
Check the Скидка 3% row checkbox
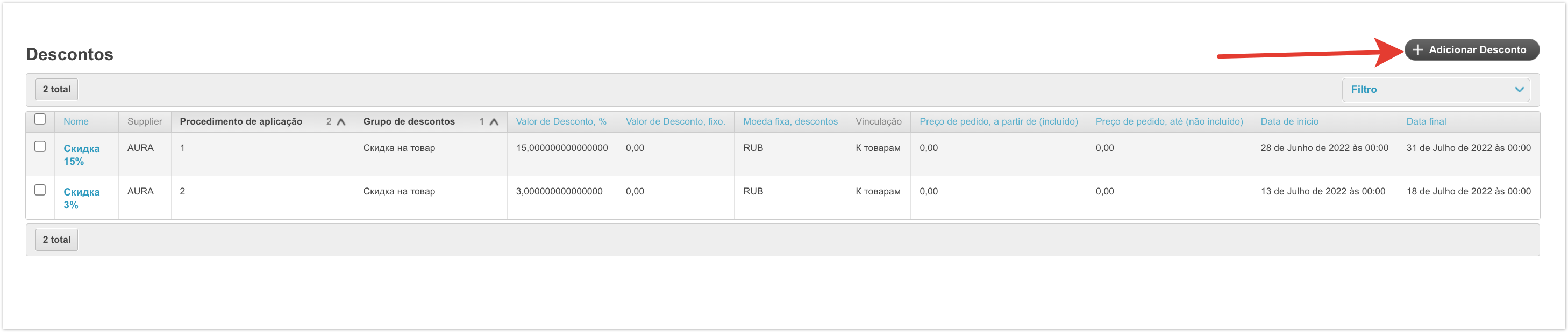pyautogui.click(x=40, y=190)
